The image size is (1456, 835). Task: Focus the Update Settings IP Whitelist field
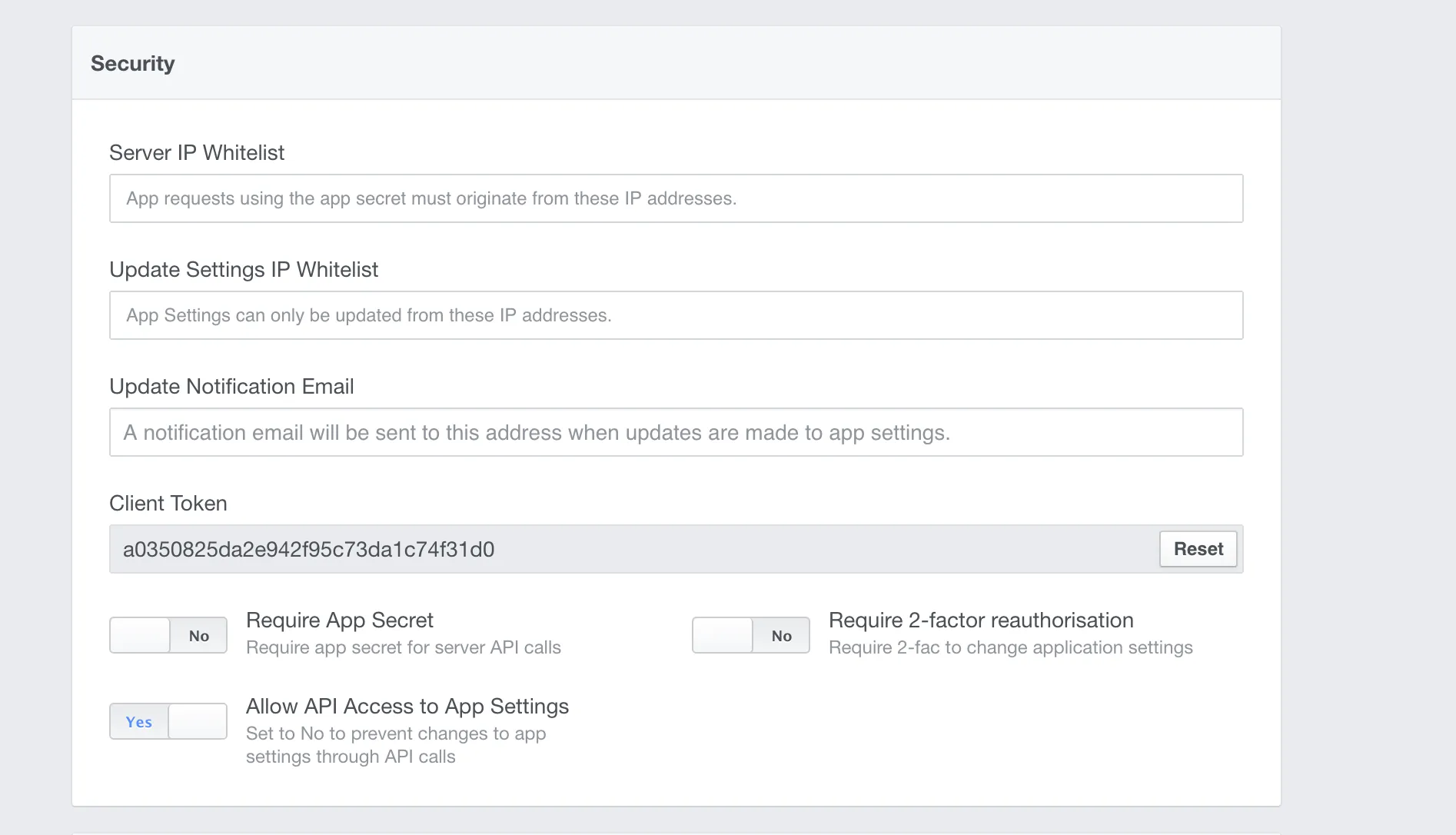[x=676, y=315]
